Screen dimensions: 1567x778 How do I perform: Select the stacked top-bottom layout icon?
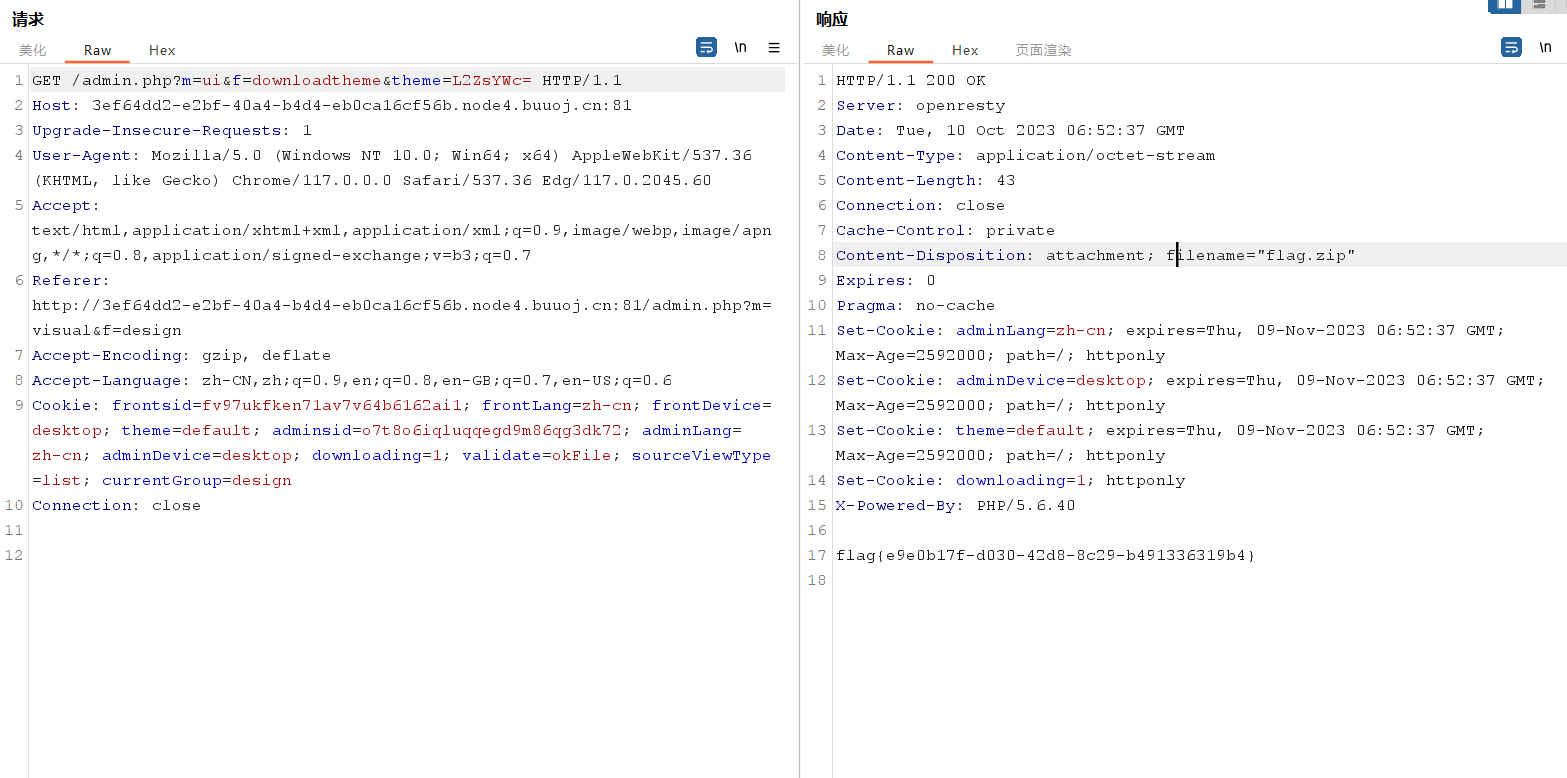[1540, 5]
